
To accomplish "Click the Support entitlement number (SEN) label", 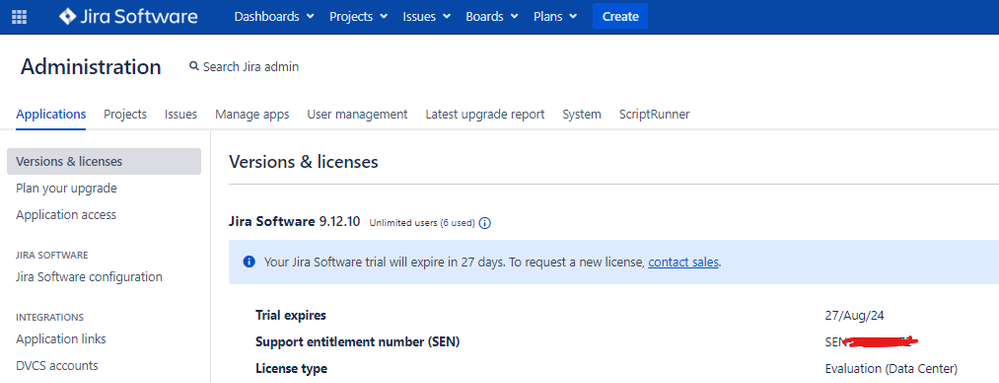I will click(357, 342).
